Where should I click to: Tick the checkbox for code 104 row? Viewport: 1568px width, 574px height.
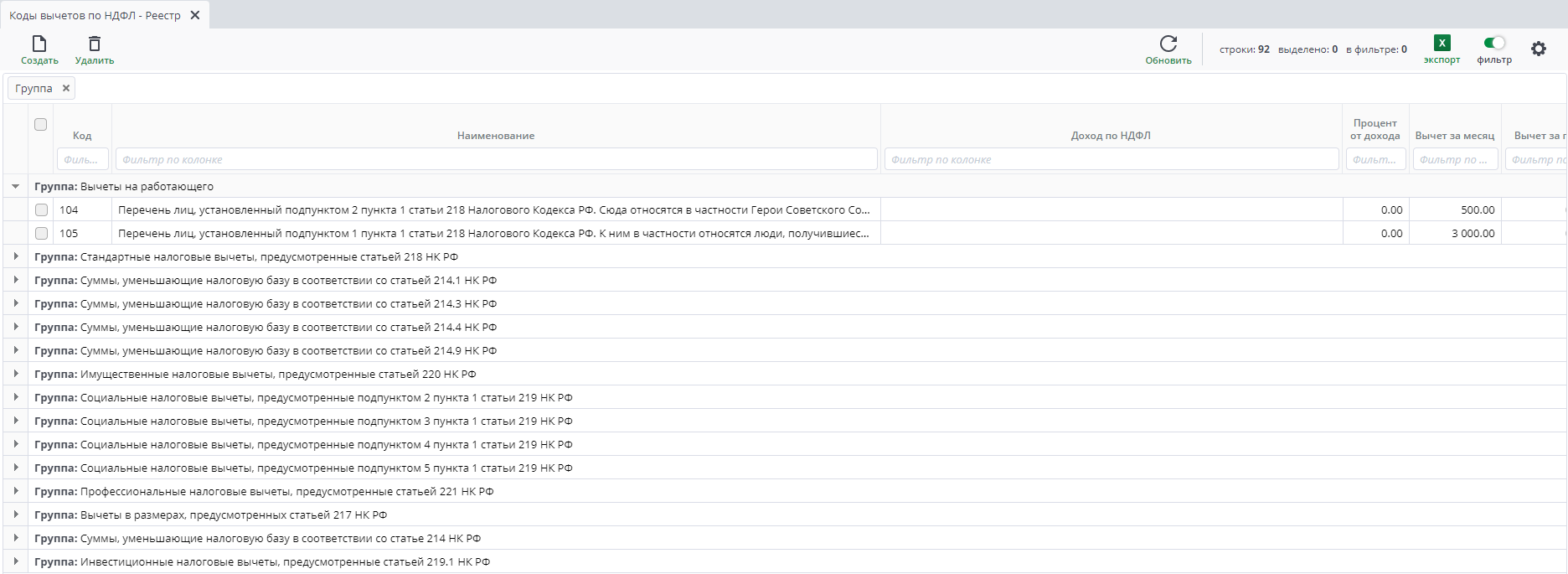(x=41, y=210)
